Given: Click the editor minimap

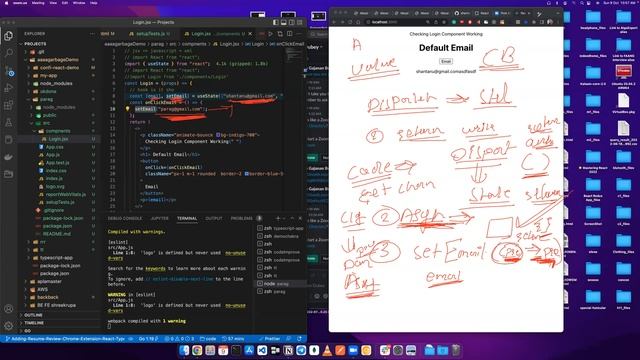Looking at the screenshot, I should [x=294, y=55].
